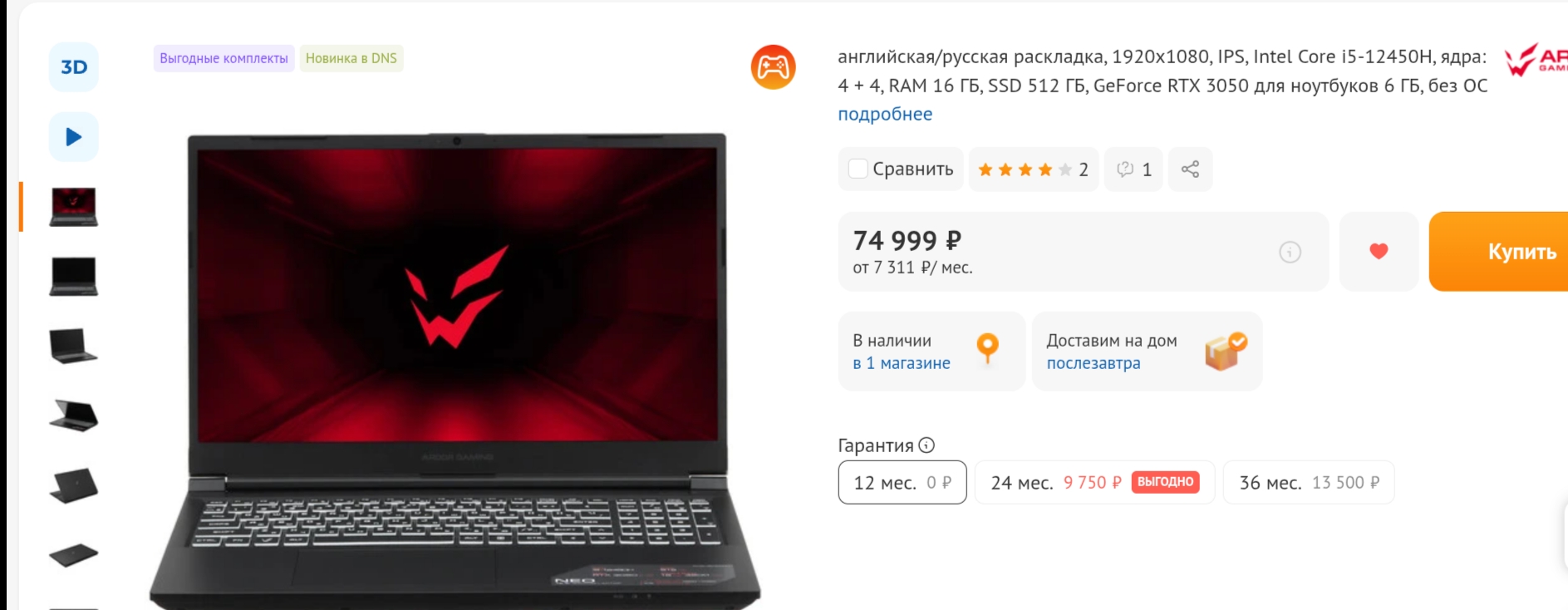The image size is (1568, 610).
Task: Select the 36 мес. warranty option
Action: point(1309,482)
